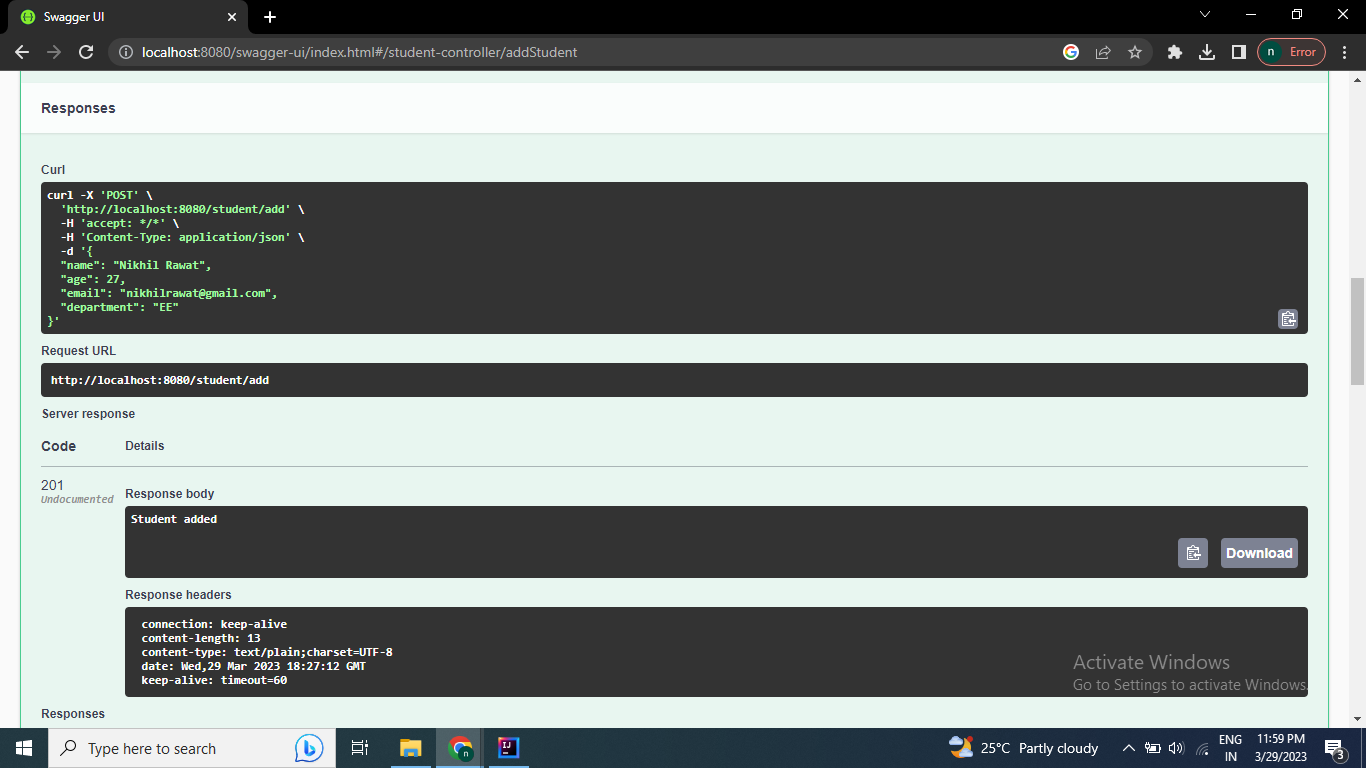This screenshot has height=768, width=1366.
Task: Open the tab search dropdown arrow in title bar
Action: [x=1205, y=14]
